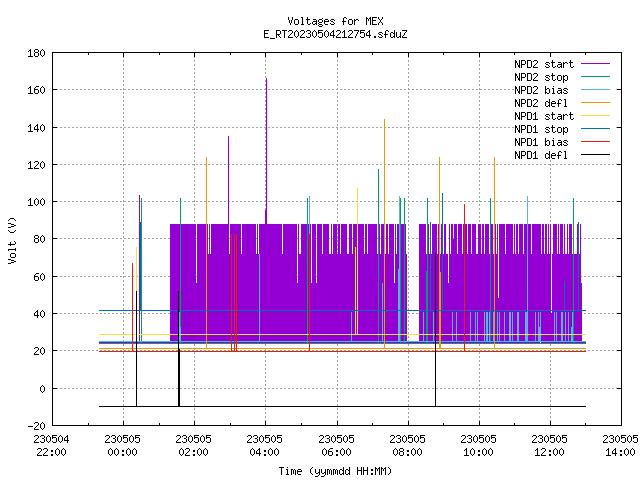The height and width of the screenshot is (480, 640).
Task: Click the '230505 08:00' time axis label
Action: [x=407, y=446]
